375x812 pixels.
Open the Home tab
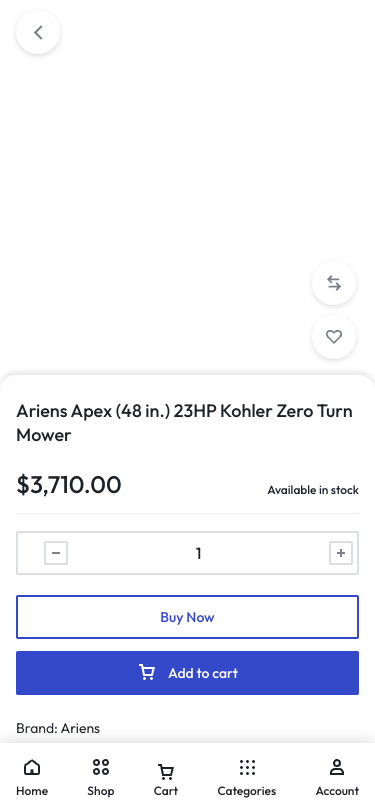[x=32, y=777]
